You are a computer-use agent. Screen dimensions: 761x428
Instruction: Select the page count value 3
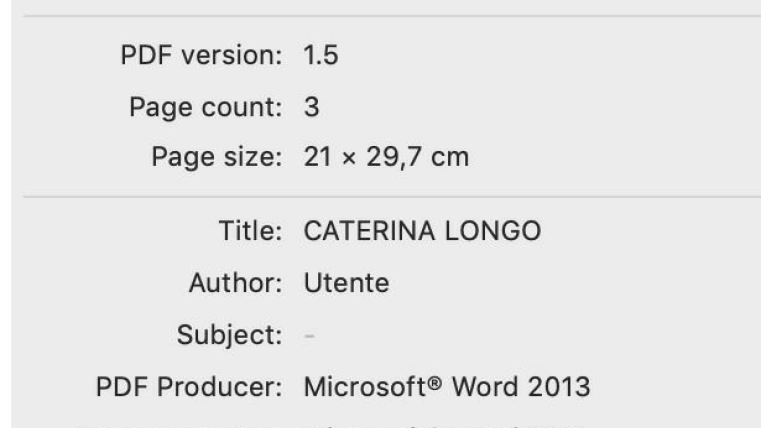tap(312, 106)
